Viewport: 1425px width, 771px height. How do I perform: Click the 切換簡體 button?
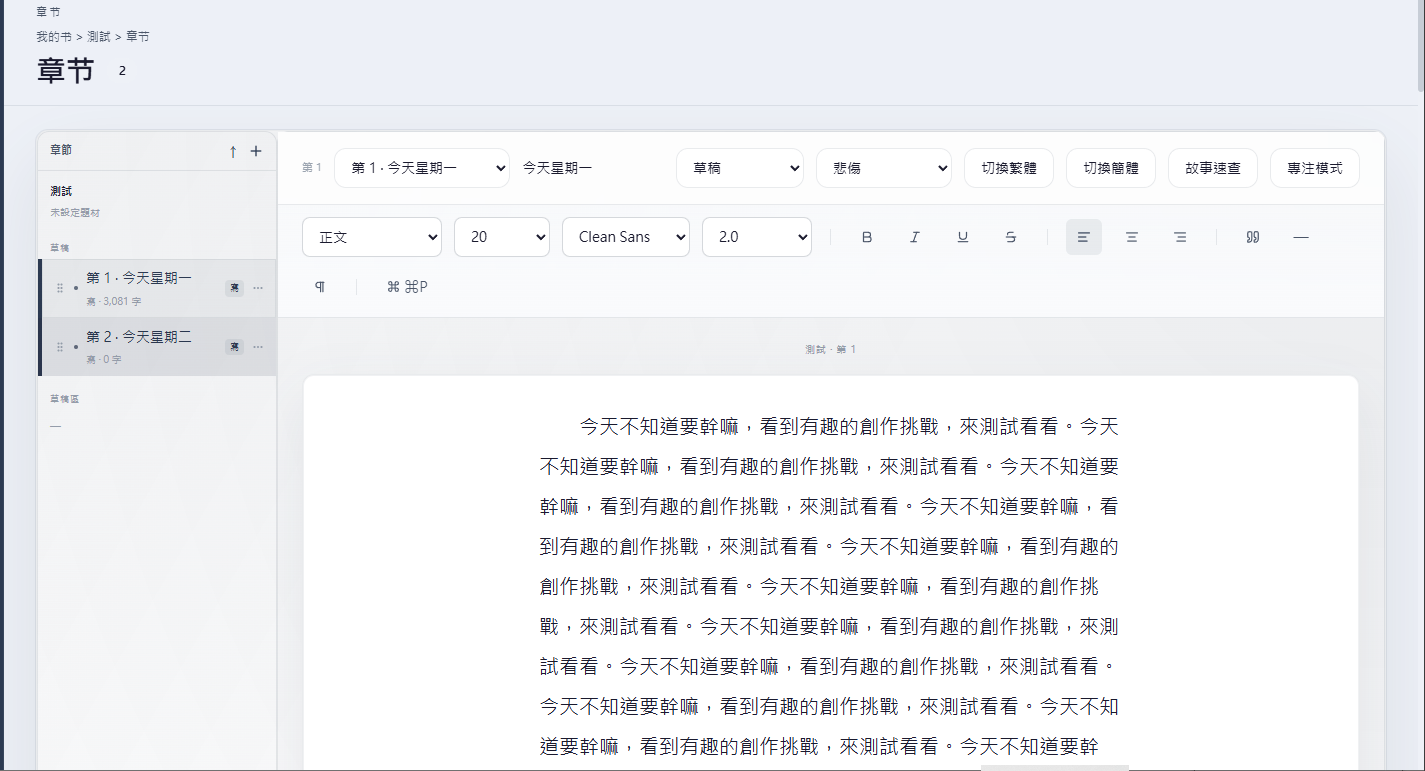(x=1111, y=168)
